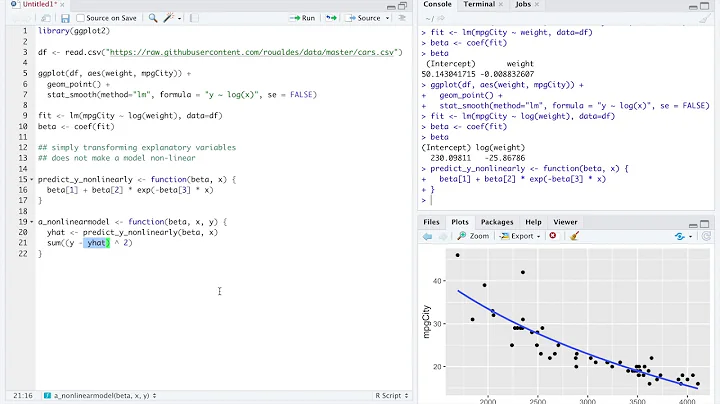Click line number 12 in the gutter

click(23, 147)
